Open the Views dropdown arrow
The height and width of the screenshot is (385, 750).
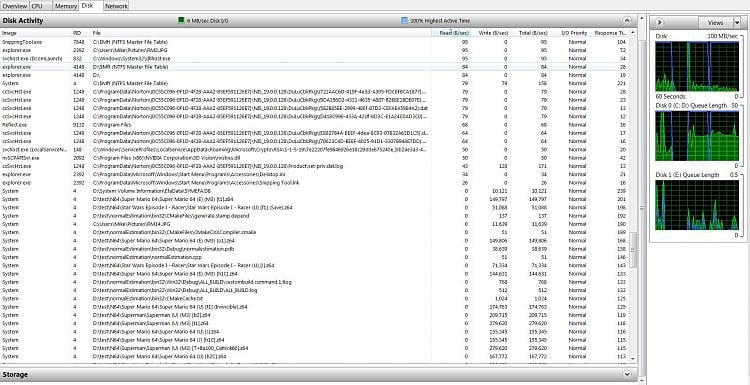coord(737,22)
